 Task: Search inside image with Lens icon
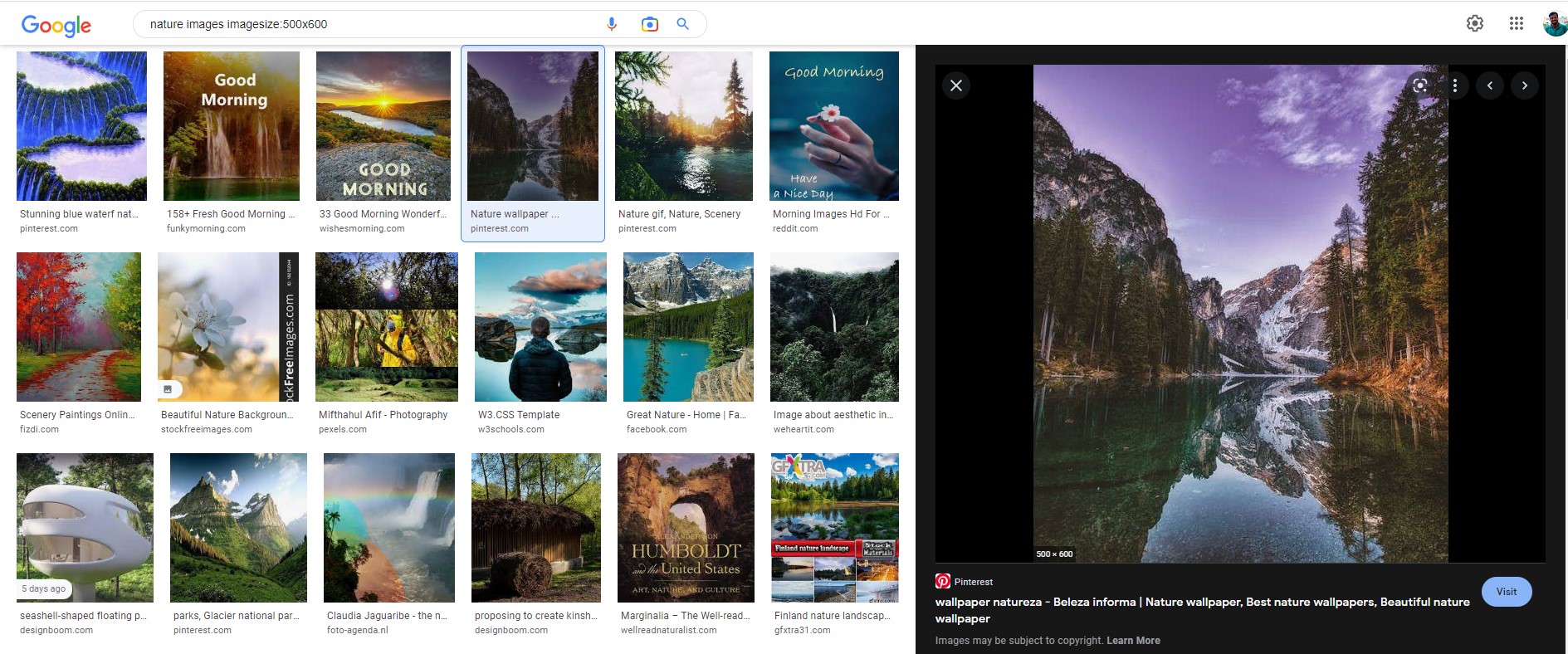[x=1420, y=85]
